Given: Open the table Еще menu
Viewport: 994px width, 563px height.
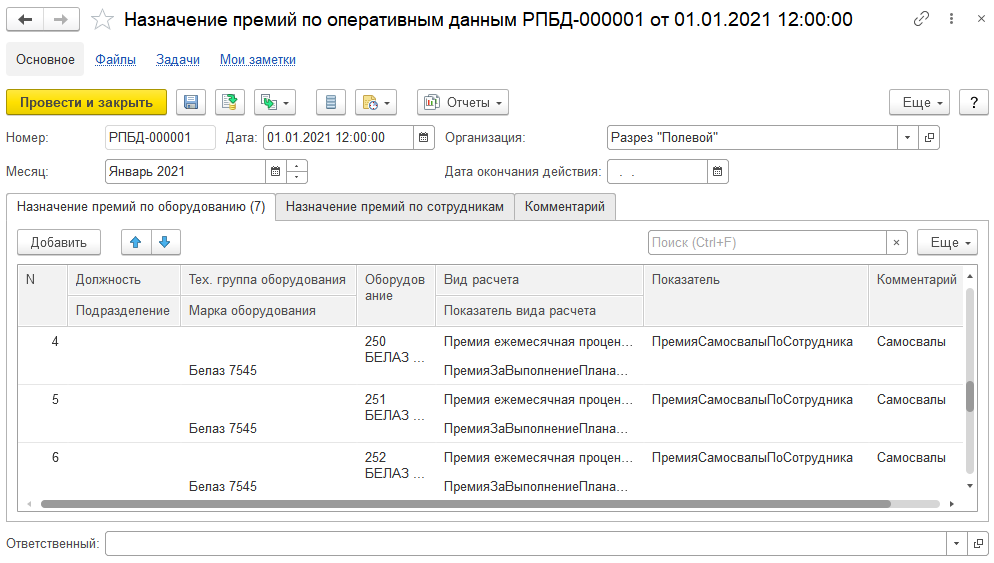Looking at the screenshot, I should pos(947,242).
